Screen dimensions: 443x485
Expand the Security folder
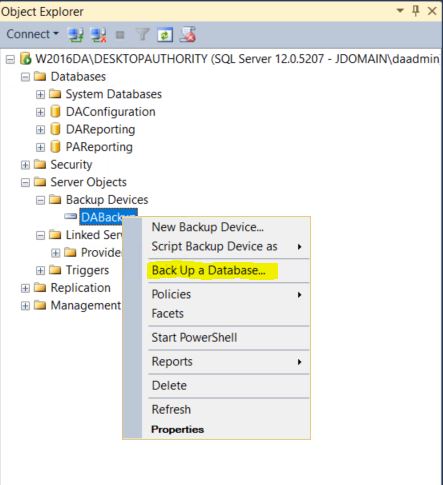pos(25,165)
